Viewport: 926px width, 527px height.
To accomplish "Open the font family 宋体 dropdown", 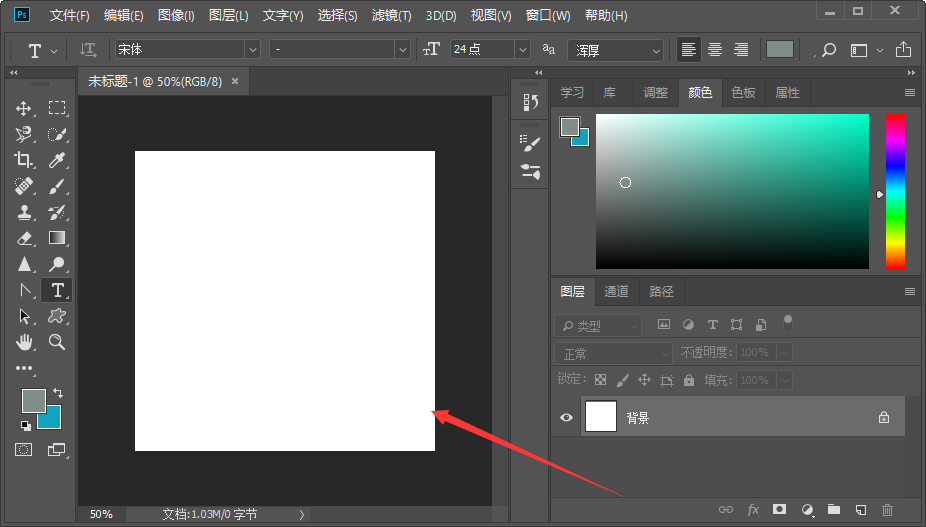I will click(x=253, y=50).
